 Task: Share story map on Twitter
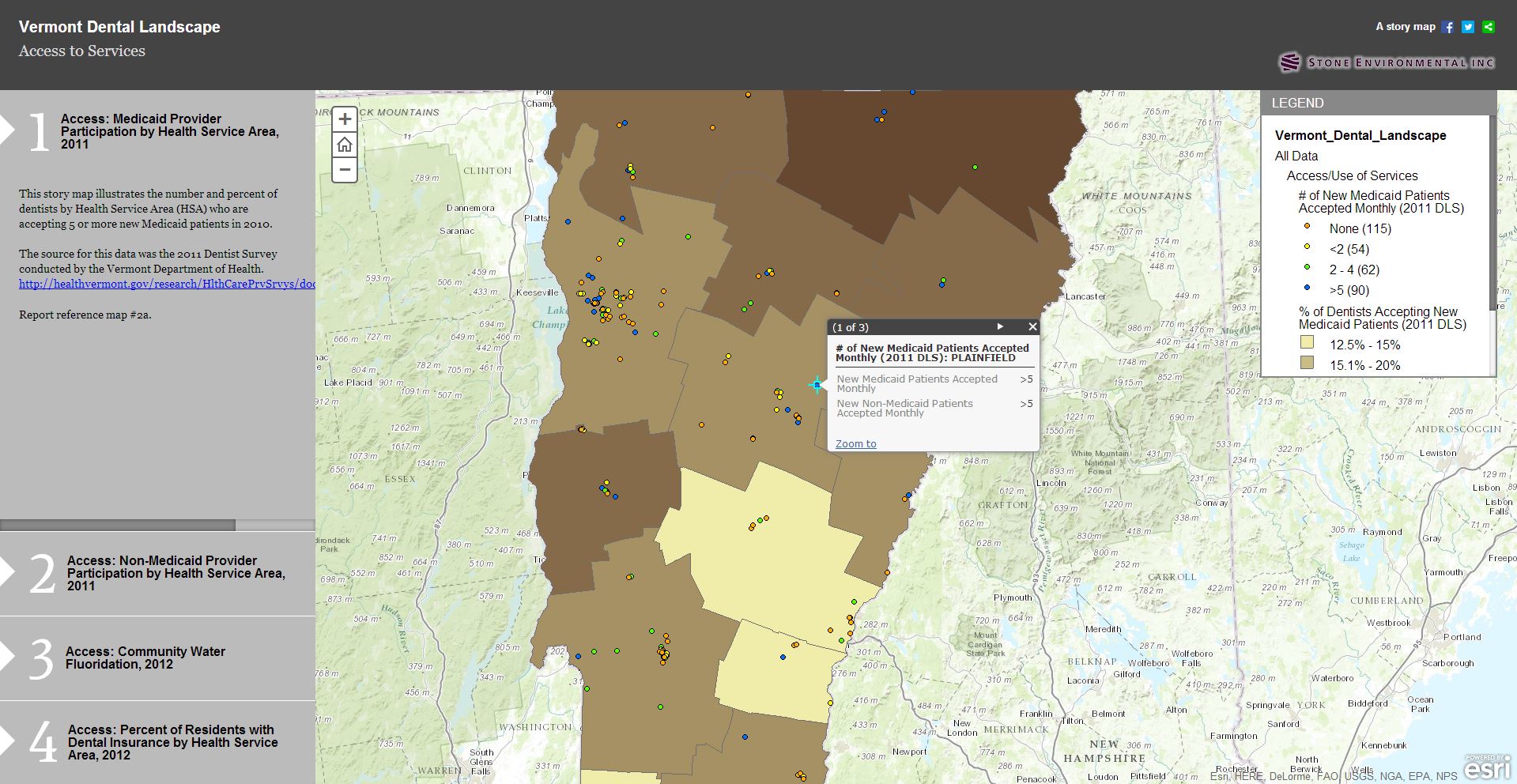coord(1468,27)
